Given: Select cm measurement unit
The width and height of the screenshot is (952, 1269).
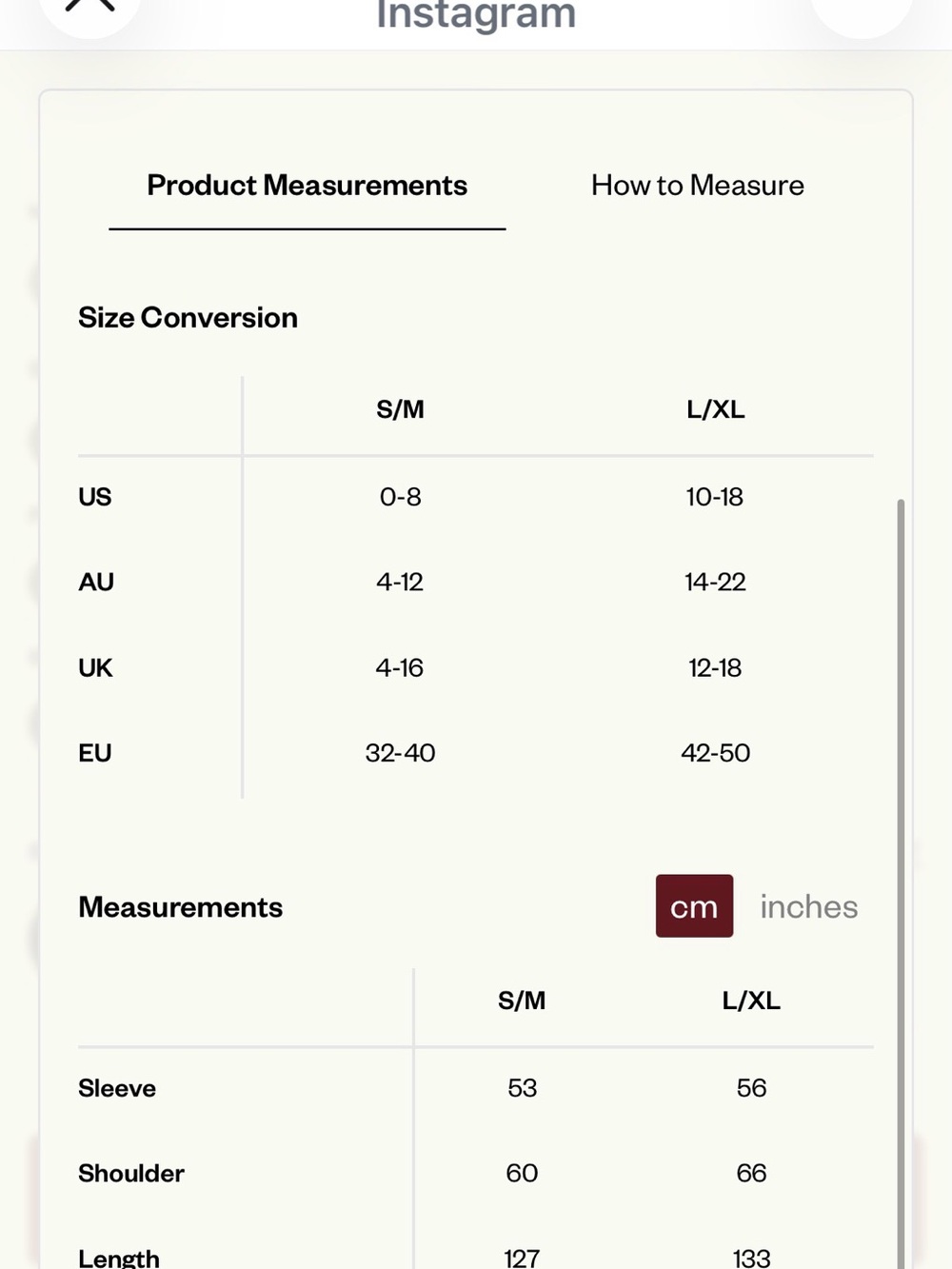Looking at the screenshot, I should tap(694, 906).
